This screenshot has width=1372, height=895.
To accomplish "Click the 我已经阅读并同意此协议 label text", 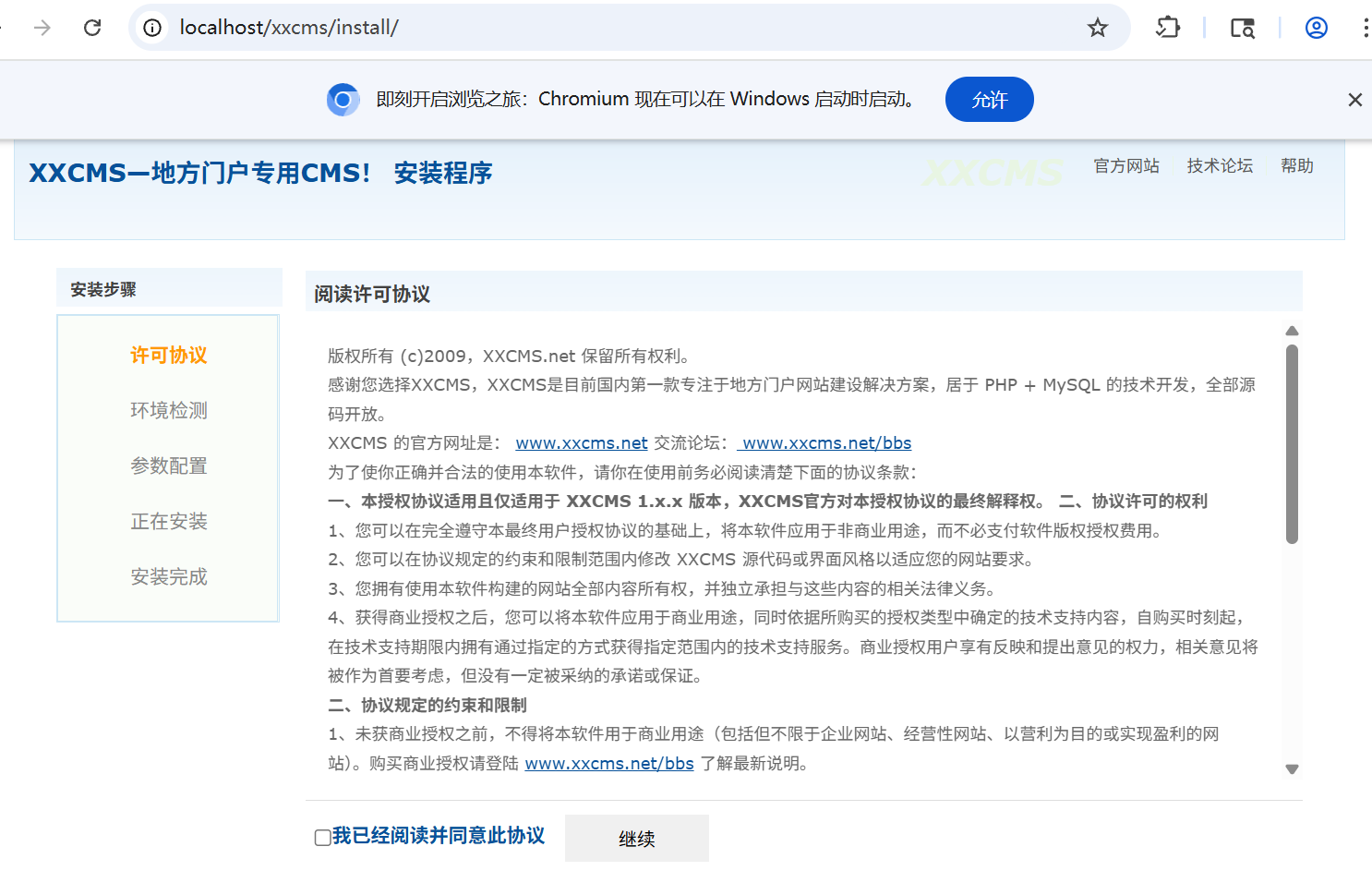I will point(439,836).
